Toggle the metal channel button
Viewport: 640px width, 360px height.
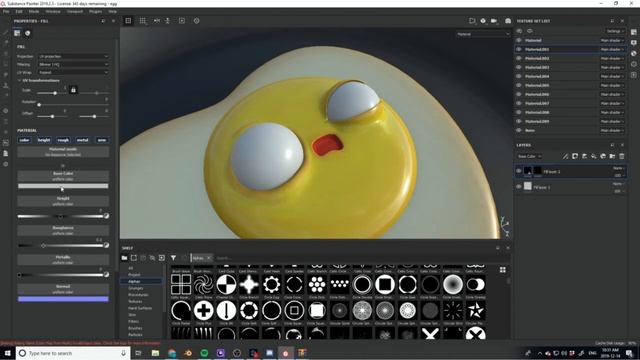82,140
